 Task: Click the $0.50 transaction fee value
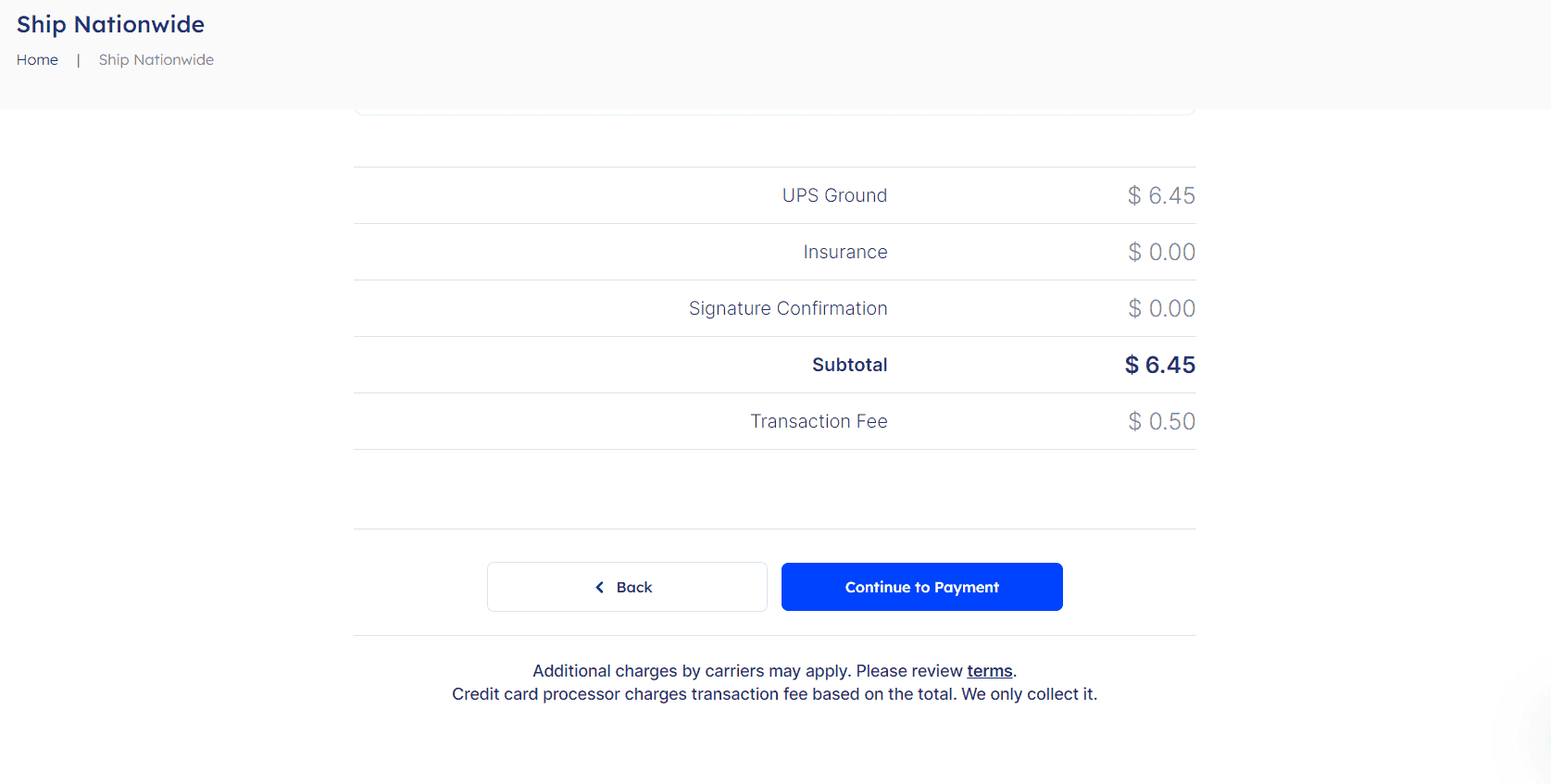pos(1161,421)
